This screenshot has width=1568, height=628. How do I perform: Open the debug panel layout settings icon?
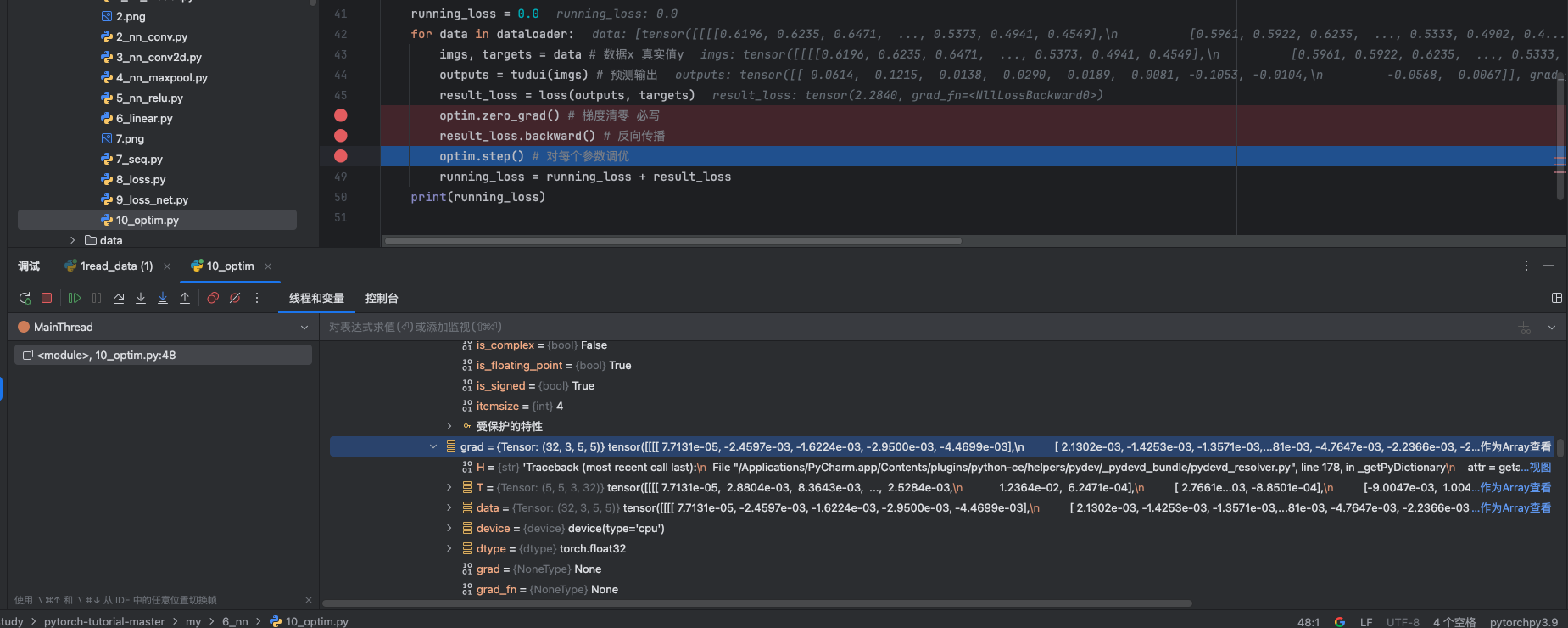[1556, 298]
